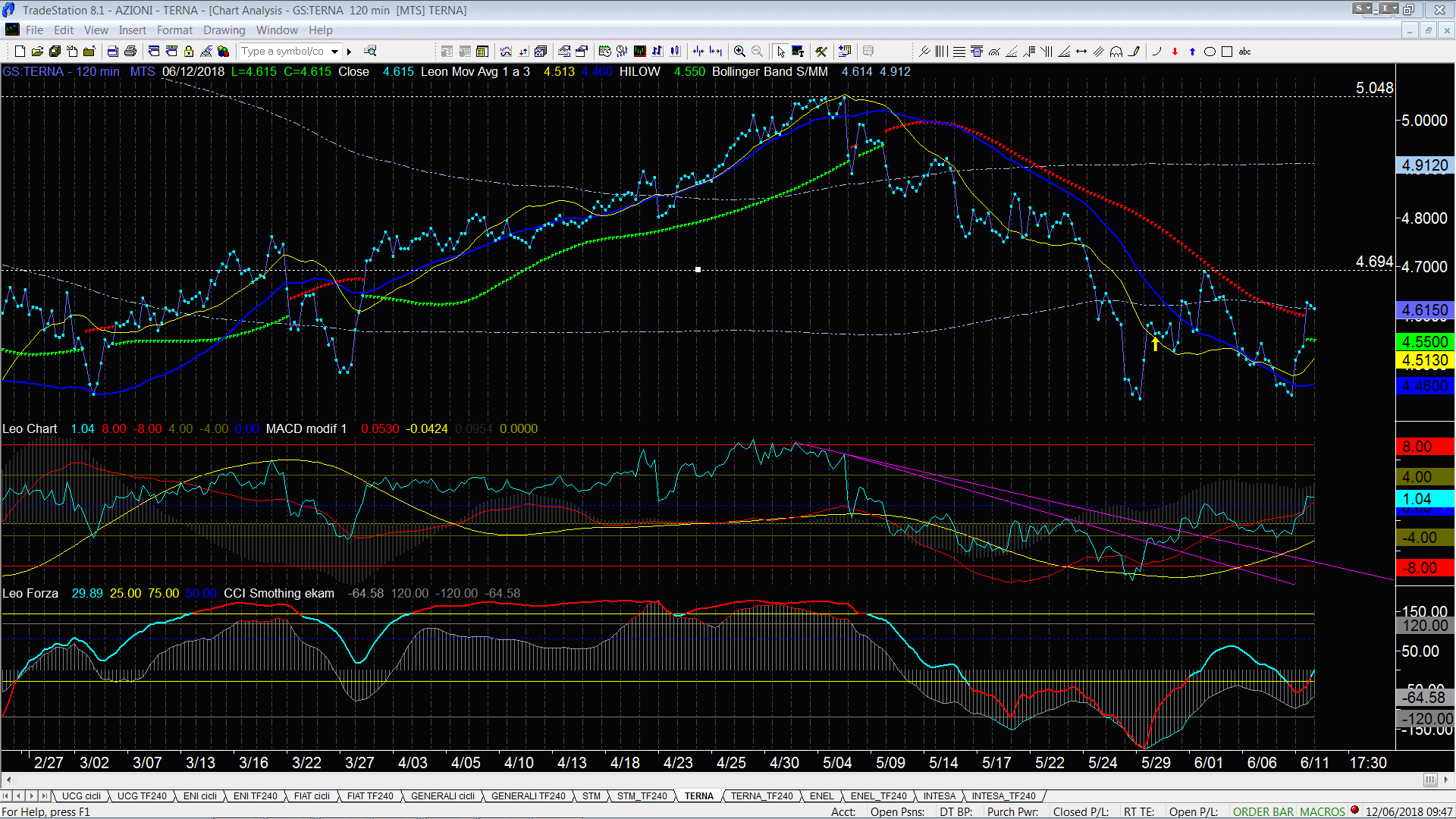This screenshot has height=819, width=1456.
Task: Select the pencil drawing tool
Action: 1134,52
